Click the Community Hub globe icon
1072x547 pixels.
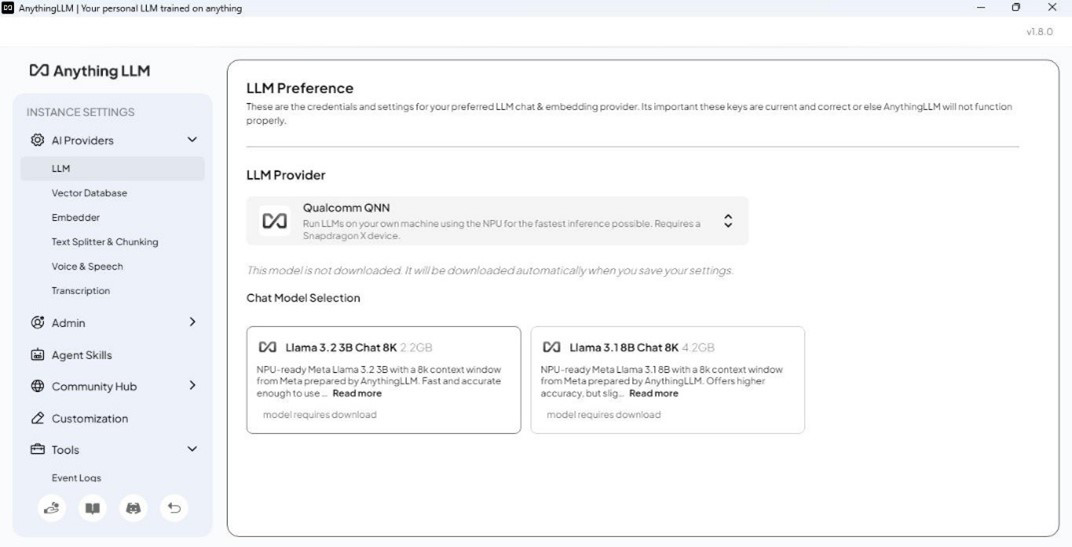(38, 386)
